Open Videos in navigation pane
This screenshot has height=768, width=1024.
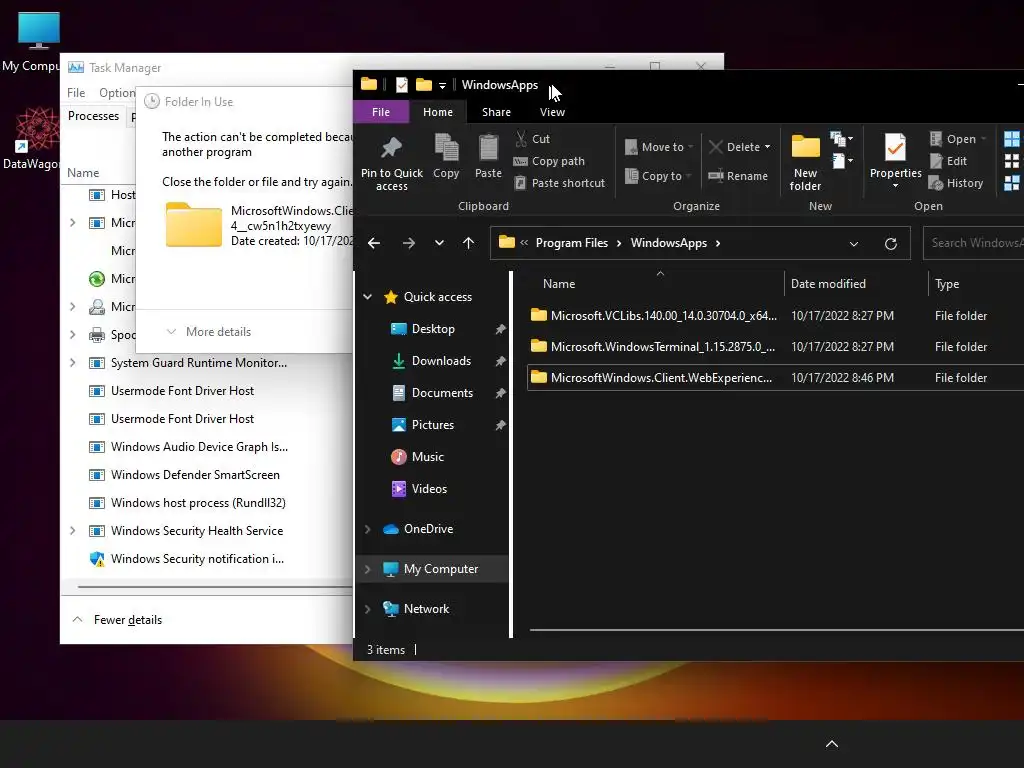[429, 489]
